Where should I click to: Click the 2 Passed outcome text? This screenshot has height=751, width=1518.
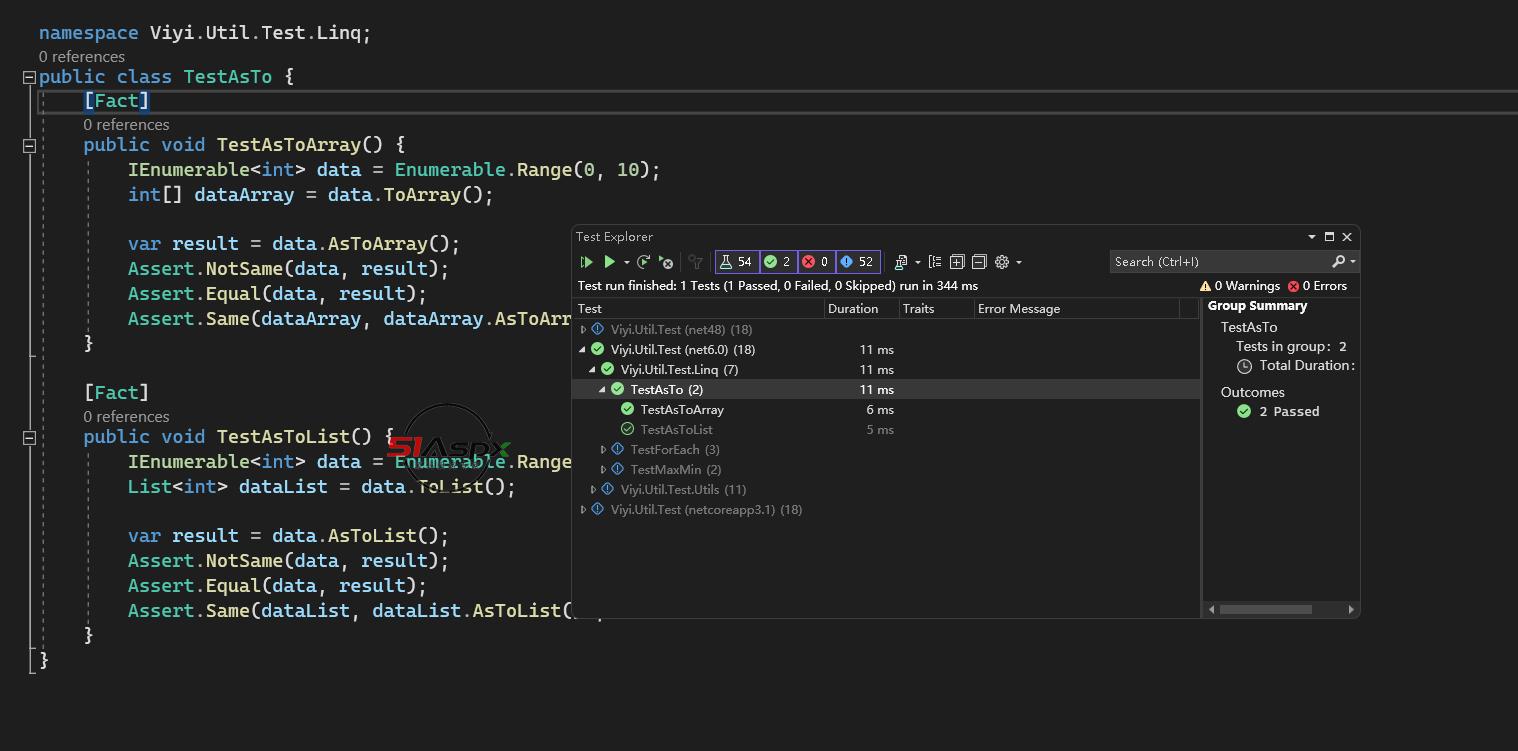tap(1289, 411)
